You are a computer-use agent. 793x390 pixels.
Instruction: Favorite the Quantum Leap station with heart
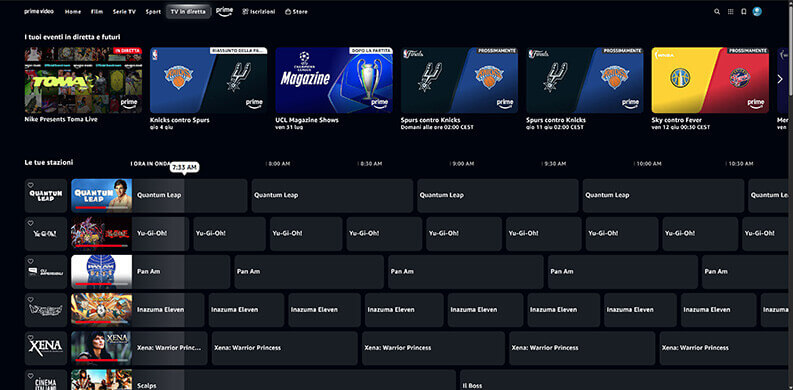(x=30, y=185)
